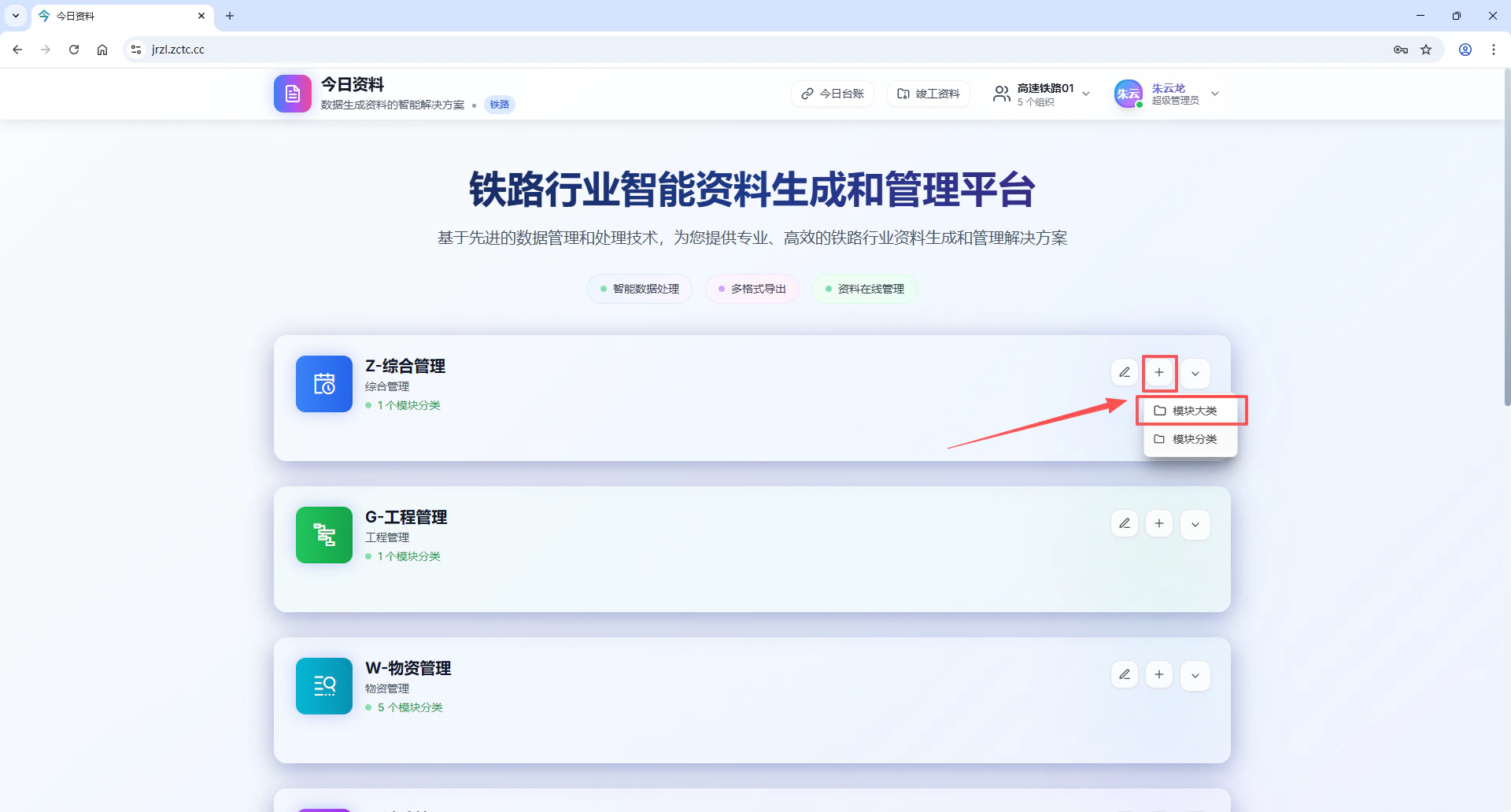Edit the Z-综合管理 module with pencil icon
The width and height of the screenshot is (1511, 812).
point(1125,372)
